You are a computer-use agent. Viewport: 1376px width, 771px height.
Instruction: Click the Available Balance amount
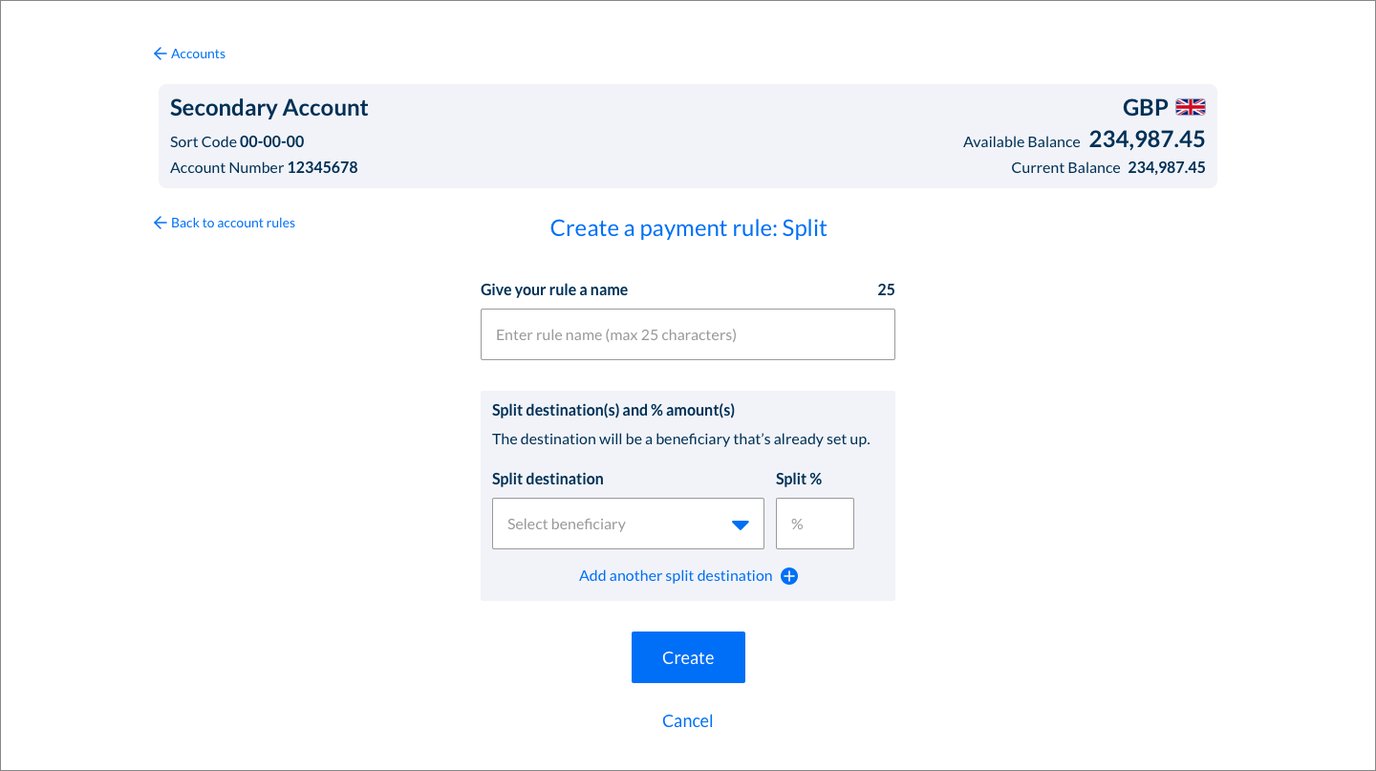pos(1146,139)
